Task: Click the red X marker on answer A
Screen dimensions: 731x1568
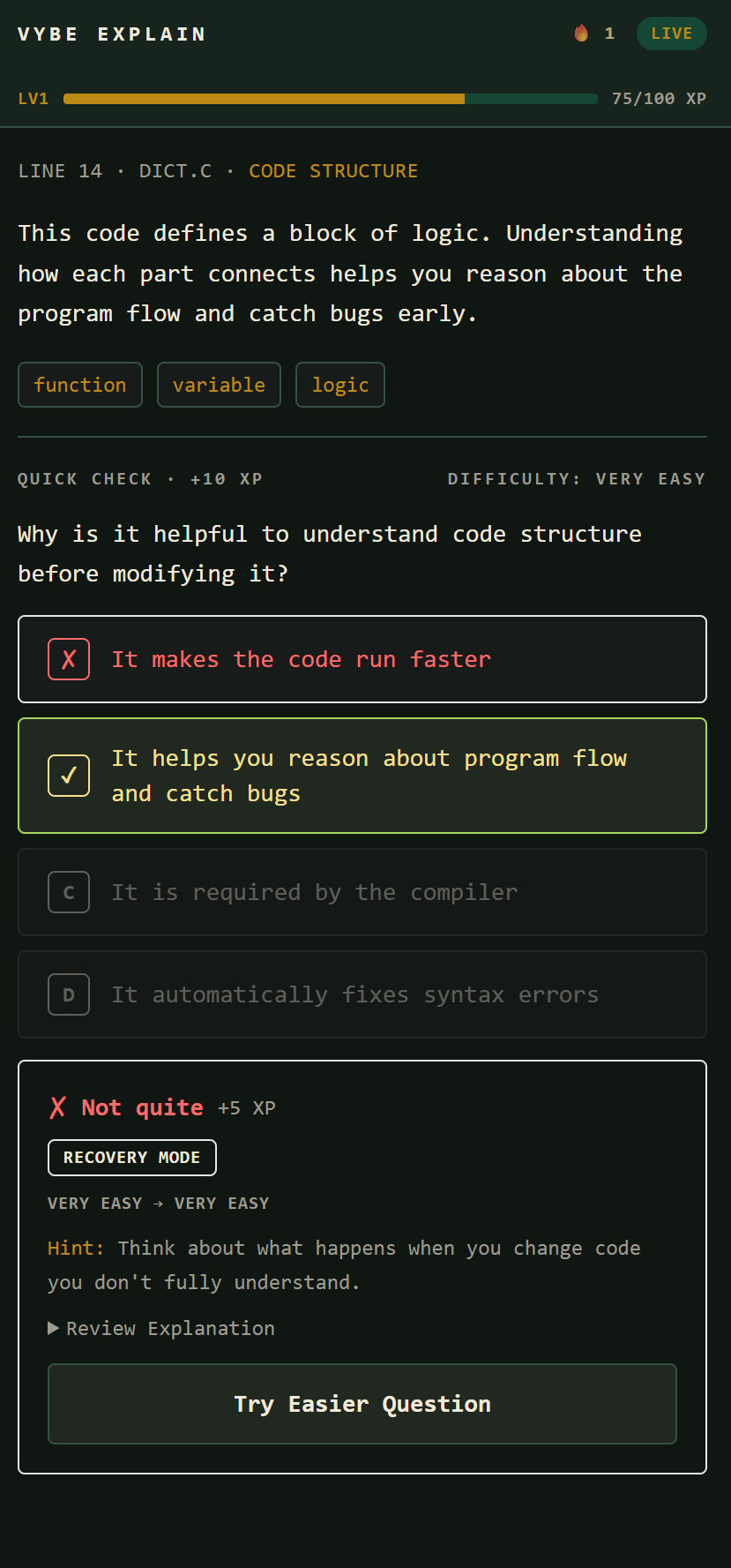Action: tap(69, 659)
